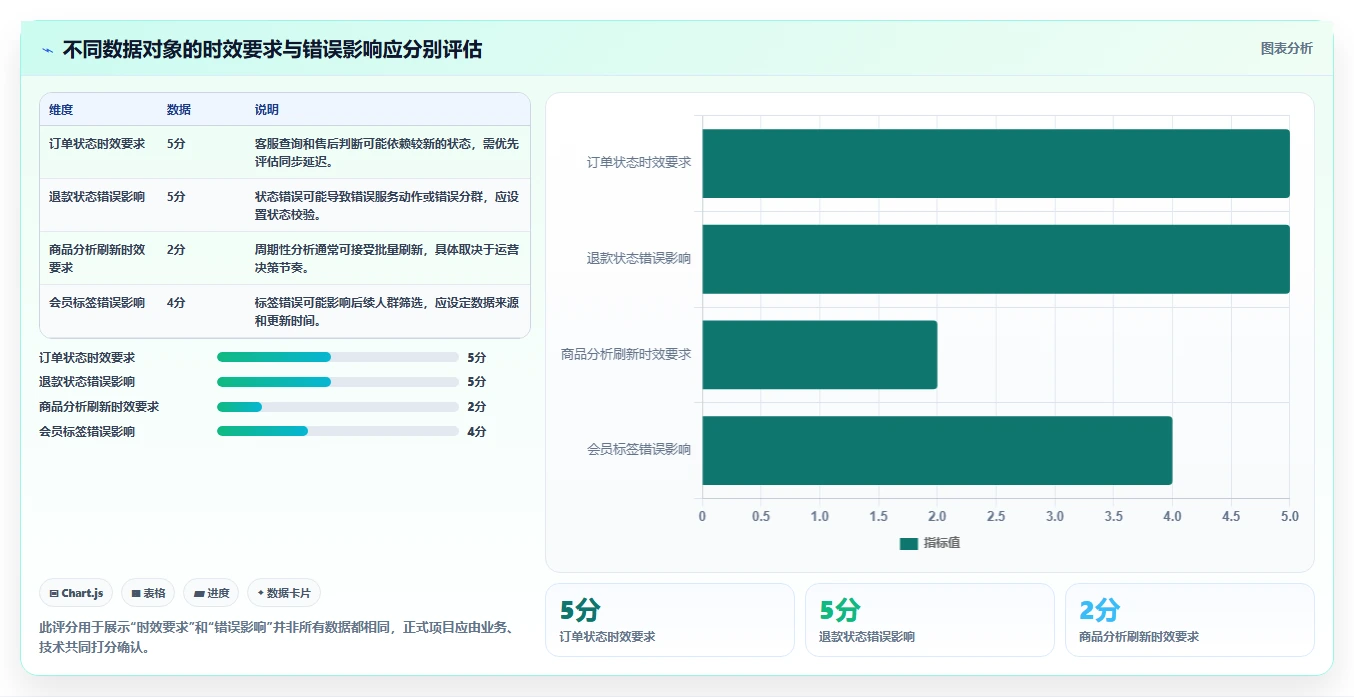Screen dimensions: 1354x697
Task: Click the 会员标签错误影响 chart bar
Action: [937, 451]
